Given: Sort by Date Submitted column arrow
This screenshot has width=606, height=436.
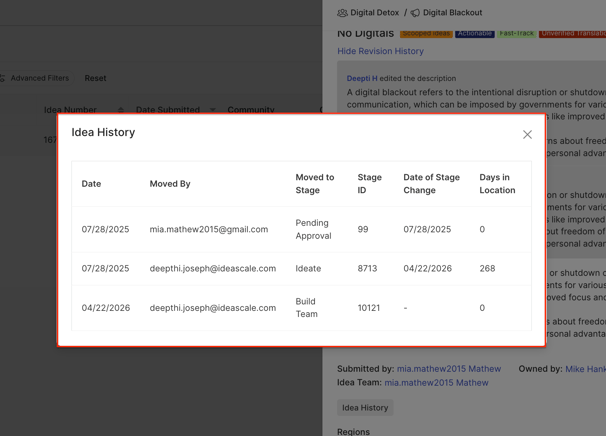Looking at the screenshot, I should 213,110.
